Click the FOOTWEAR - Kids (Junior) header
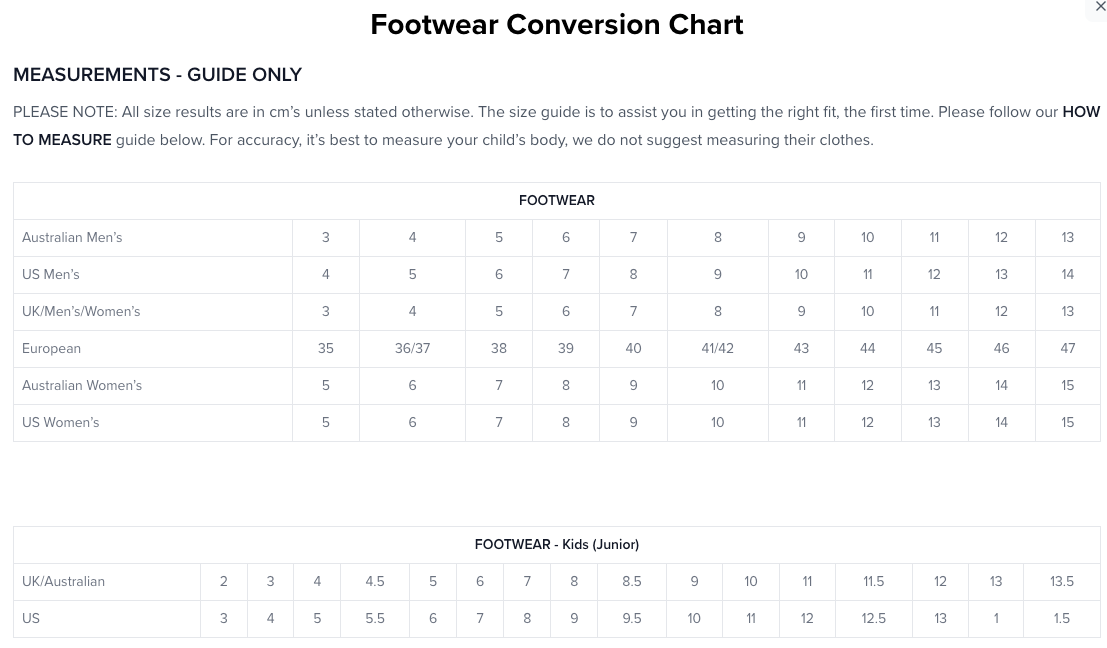 pos(556,545)
